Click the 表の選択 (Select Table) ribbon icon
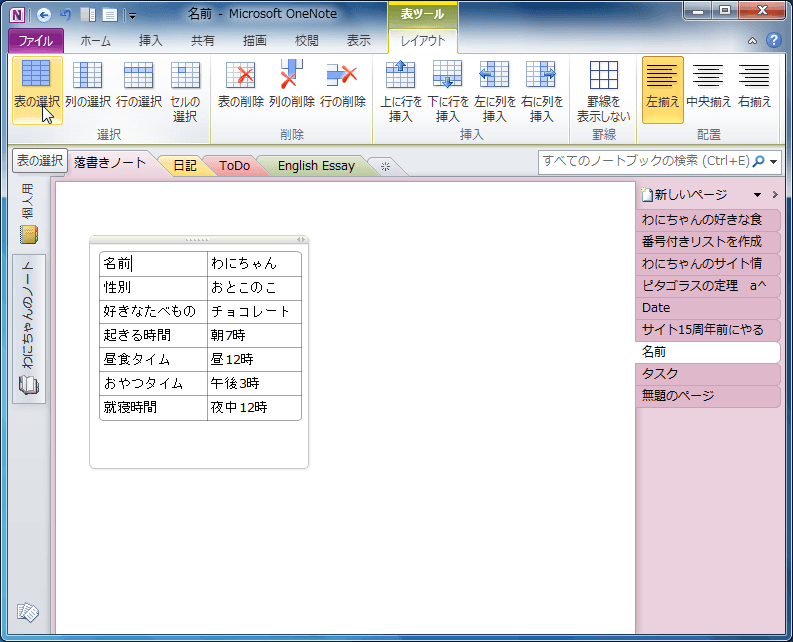Image resolution: width=793 pixels, height=642 pixels. tap(37, 90)
